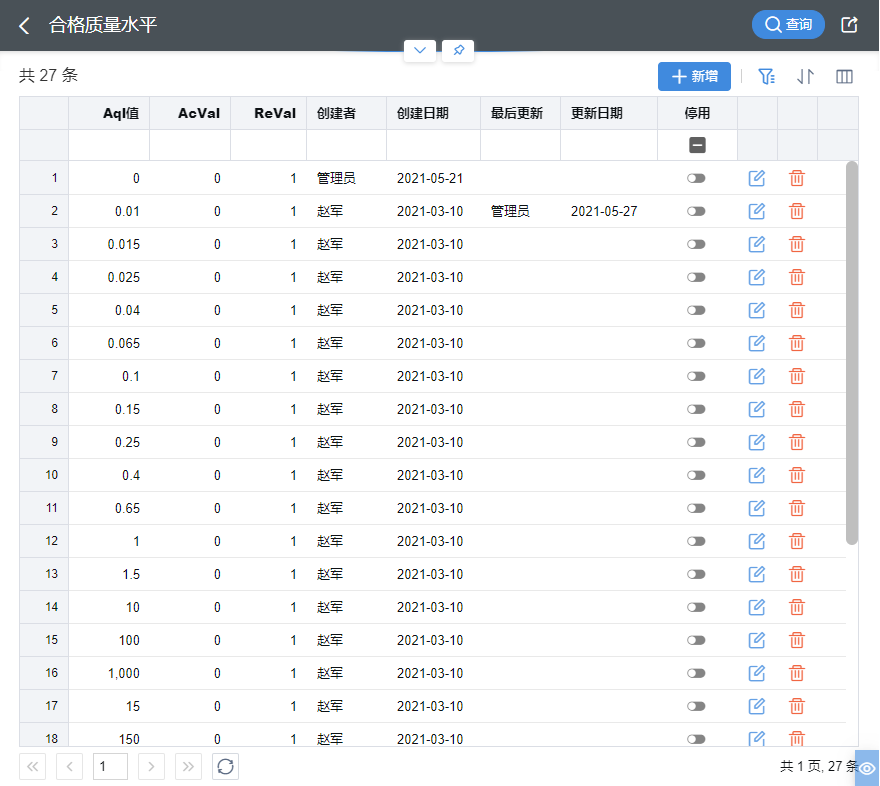This screenshot has width=880, height=786.
Task: Toggle 停用 switch for Aql 100 row
Action: click(x=696, y=640)
